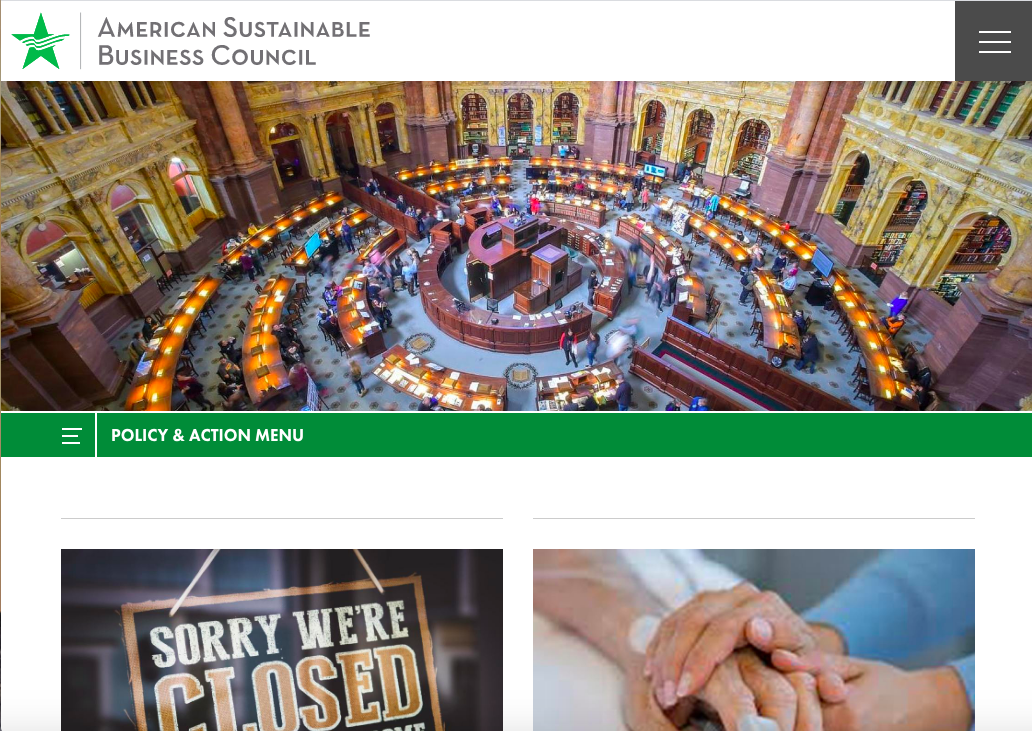Expand the Policy & Action hamburger icon
The height and width of the screenshot is (731, 1032).
71,435
